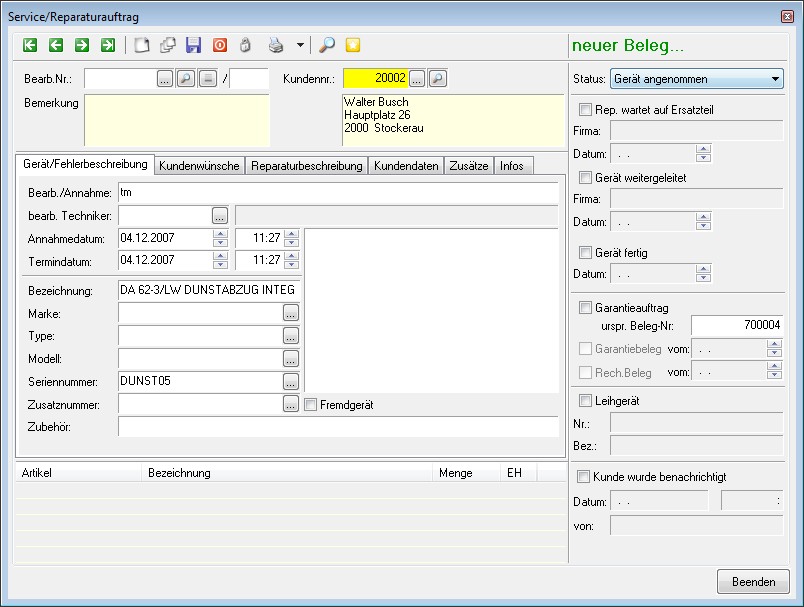
Task: Switch to the Infos tab
Action: coord(512,166)
